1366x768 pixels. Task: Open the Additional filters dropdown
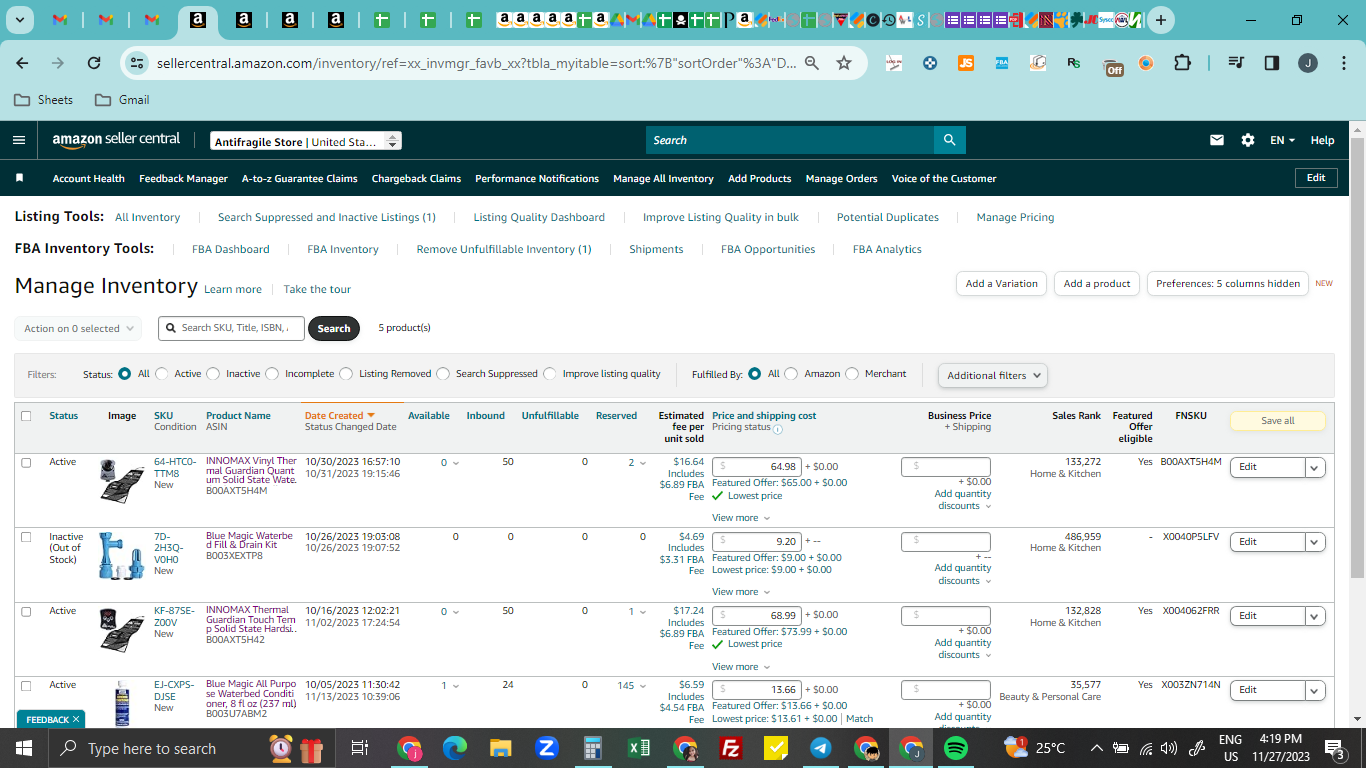point(993,375)
